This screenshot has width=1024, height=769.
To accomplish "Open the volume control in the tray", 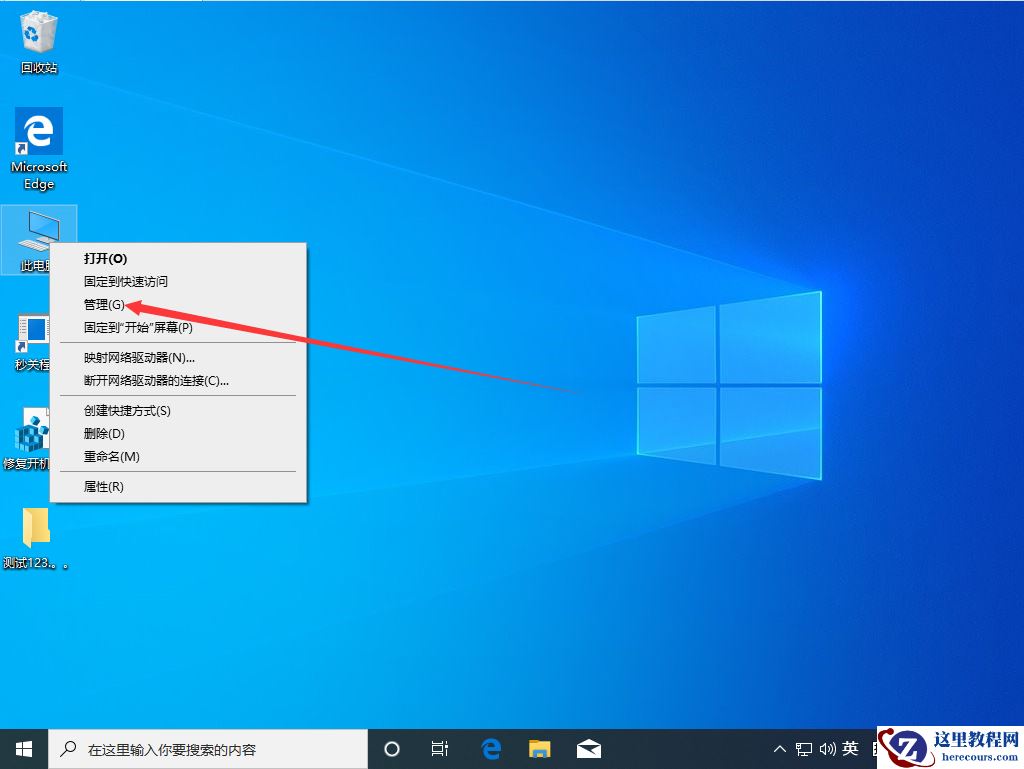I will [827, 748].
